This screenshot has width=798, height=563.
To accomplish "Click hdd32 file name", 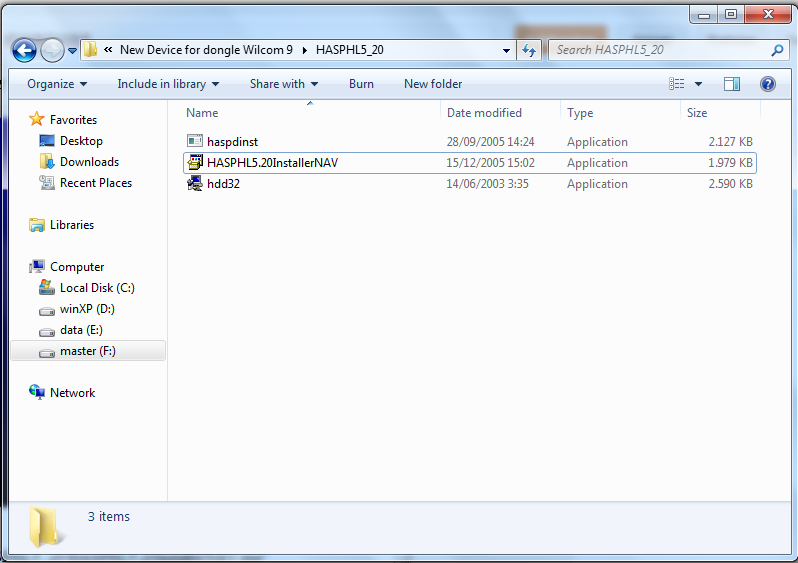I will click(x=223, y=184).
